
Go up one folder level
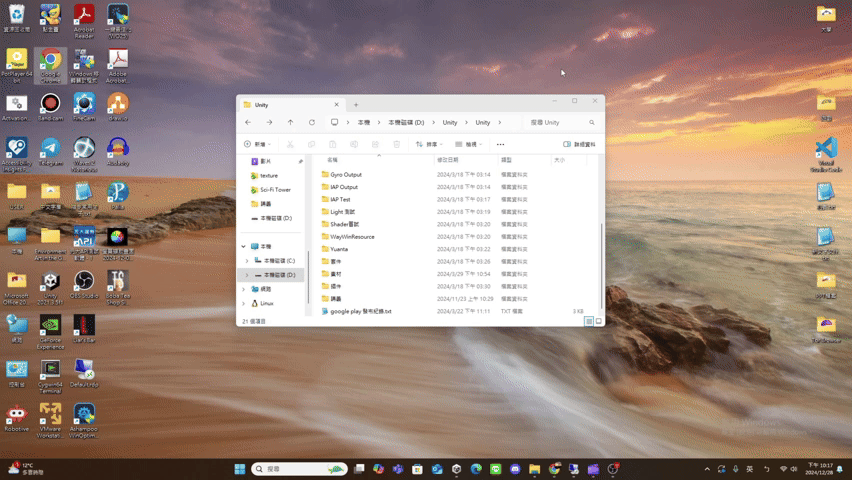[x=291, y=122]
